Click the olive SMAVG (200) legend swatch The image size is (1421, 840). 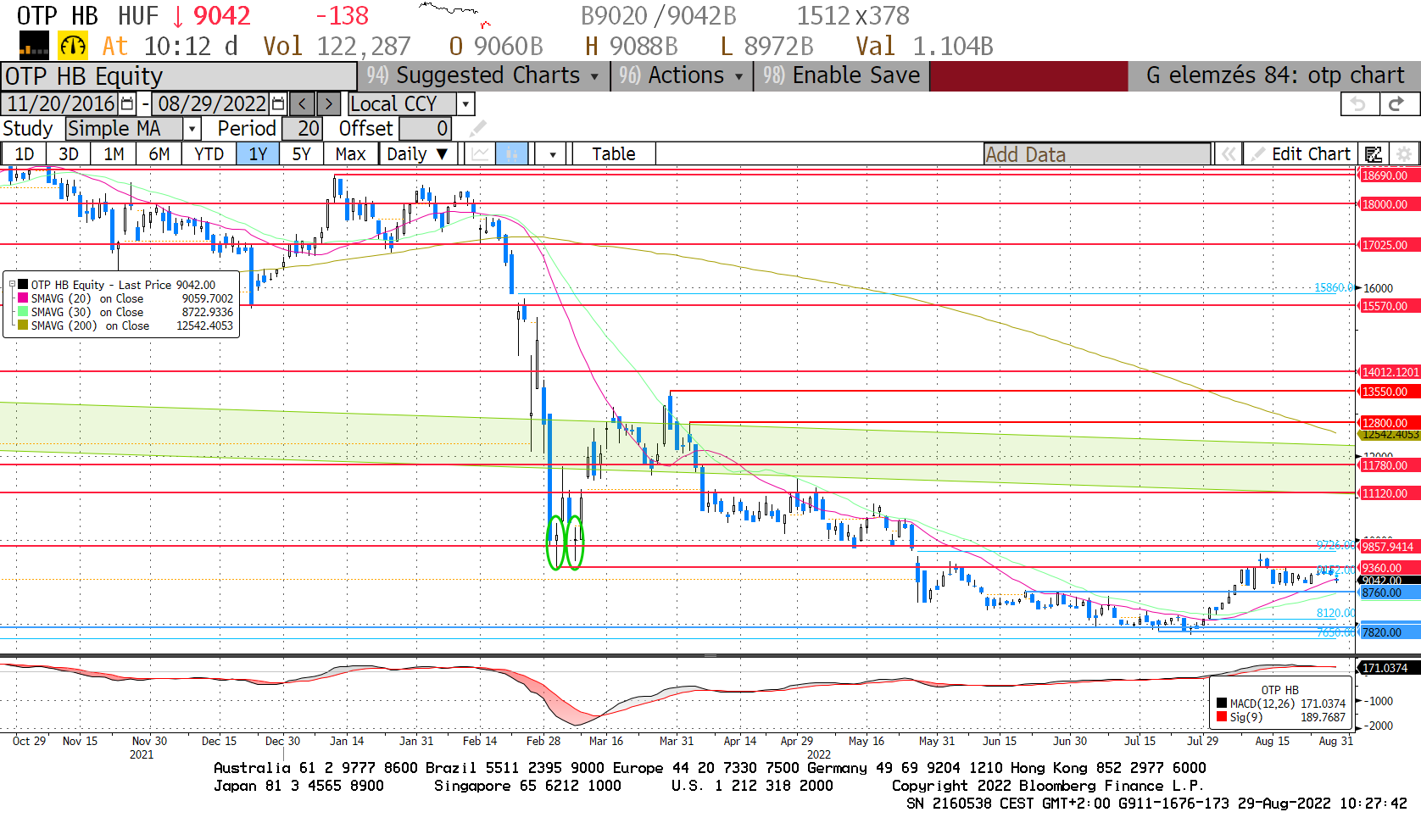(x=23, y=325)
